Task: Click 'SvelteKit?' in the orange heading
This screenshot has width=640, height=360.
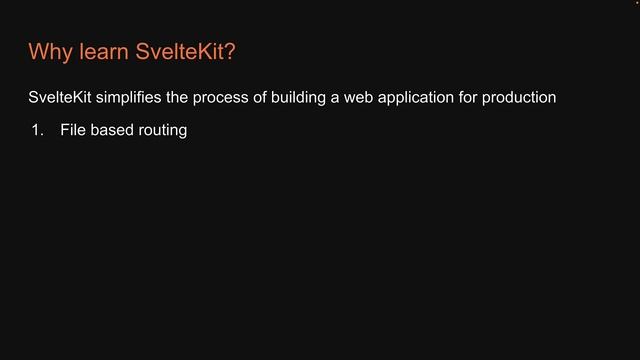Action: tap(185, 51)
